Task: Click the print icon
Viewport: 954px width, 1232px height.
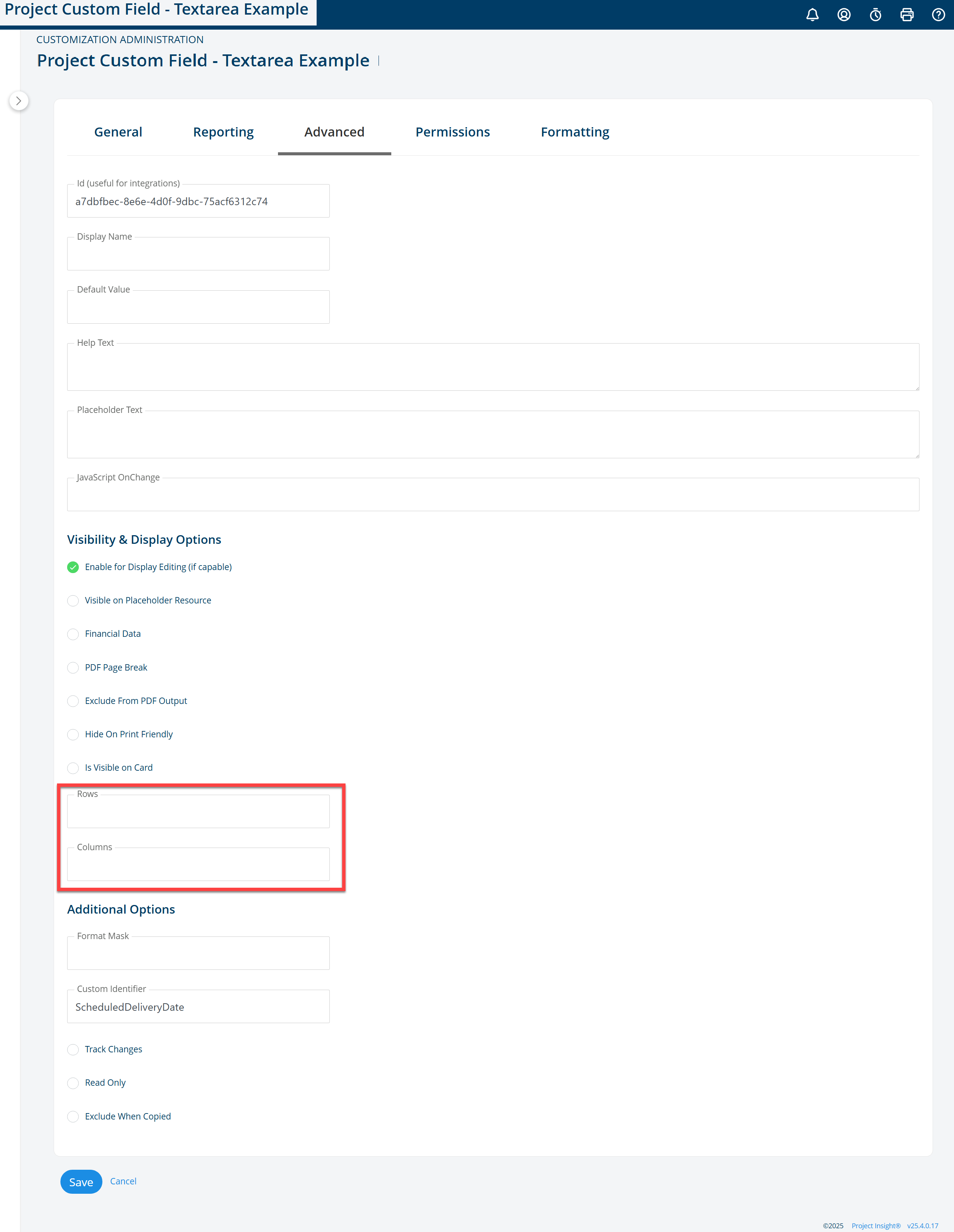Action: point(907,15)
